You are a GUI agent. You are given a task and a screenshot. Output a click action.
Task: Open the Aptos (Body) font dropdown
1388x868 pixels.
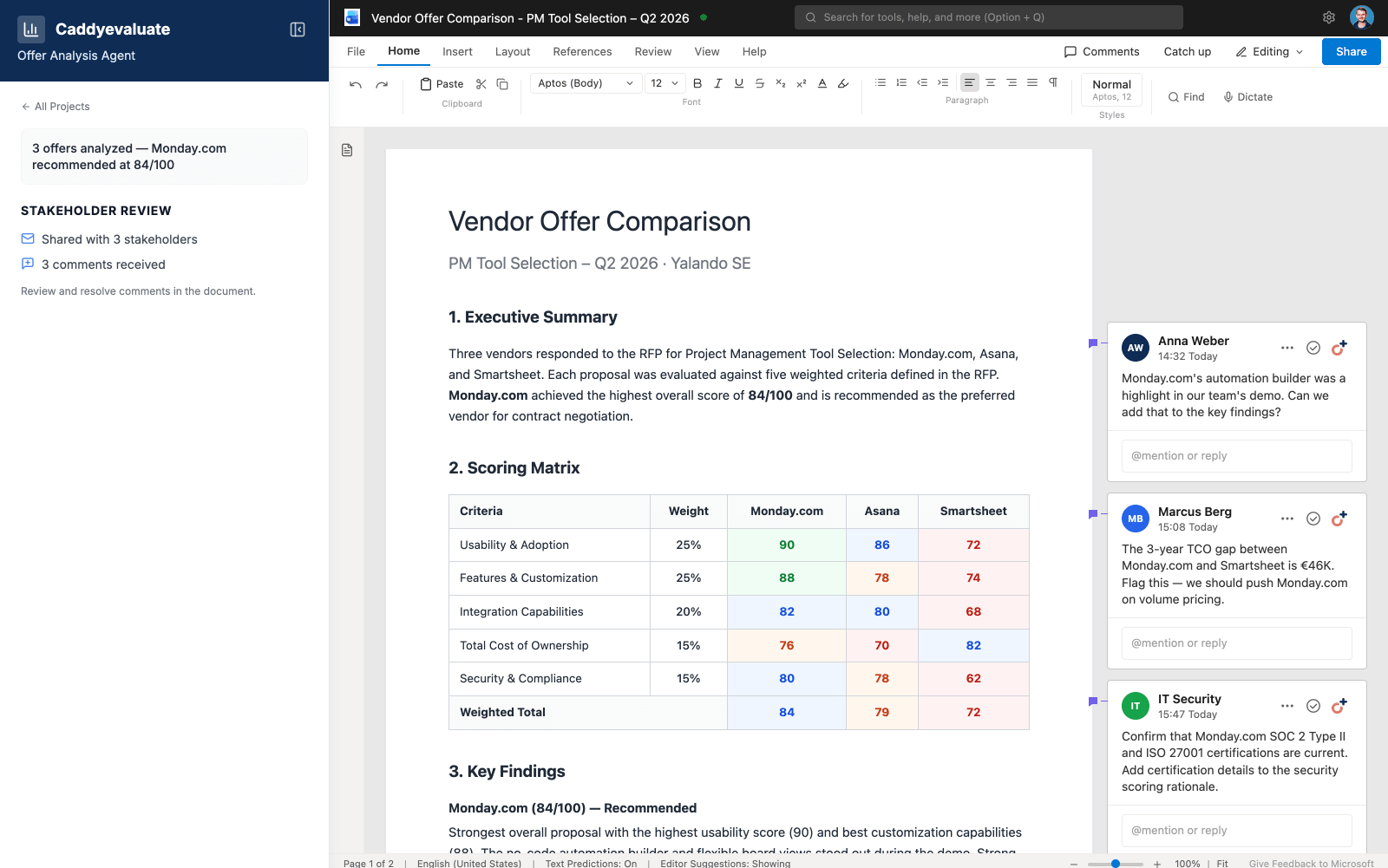click(586, 83)
